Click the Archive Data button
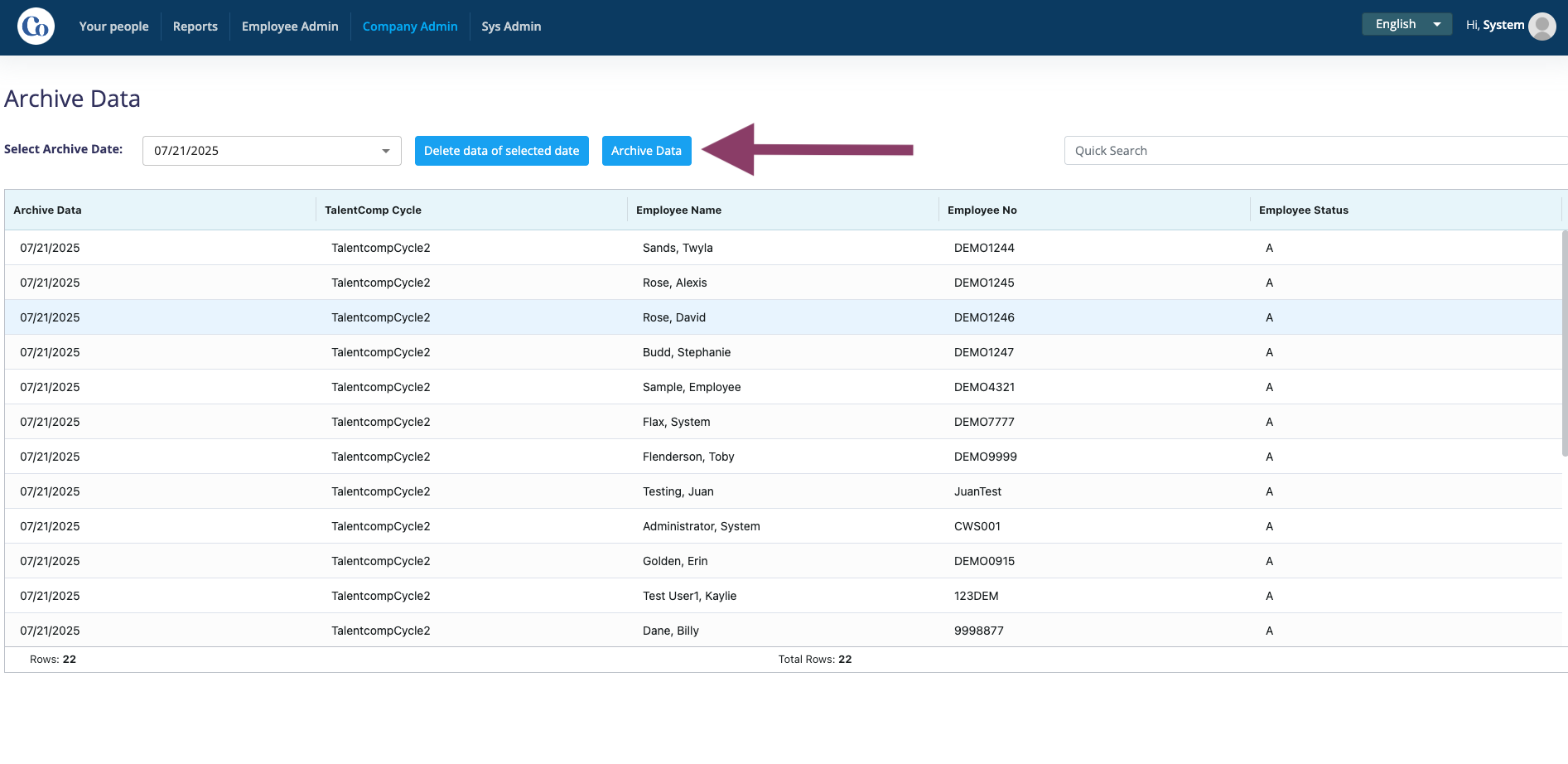This screenshot has height=764, width=1568. tap(646, 151)
